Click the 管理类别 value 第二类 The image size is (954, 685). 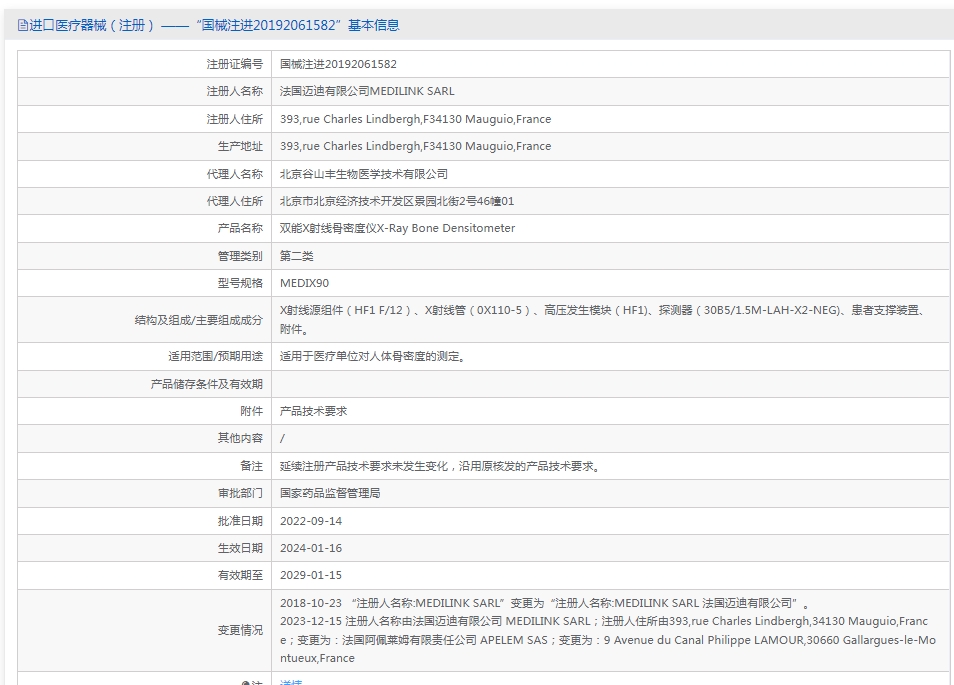tap(296, 256)
